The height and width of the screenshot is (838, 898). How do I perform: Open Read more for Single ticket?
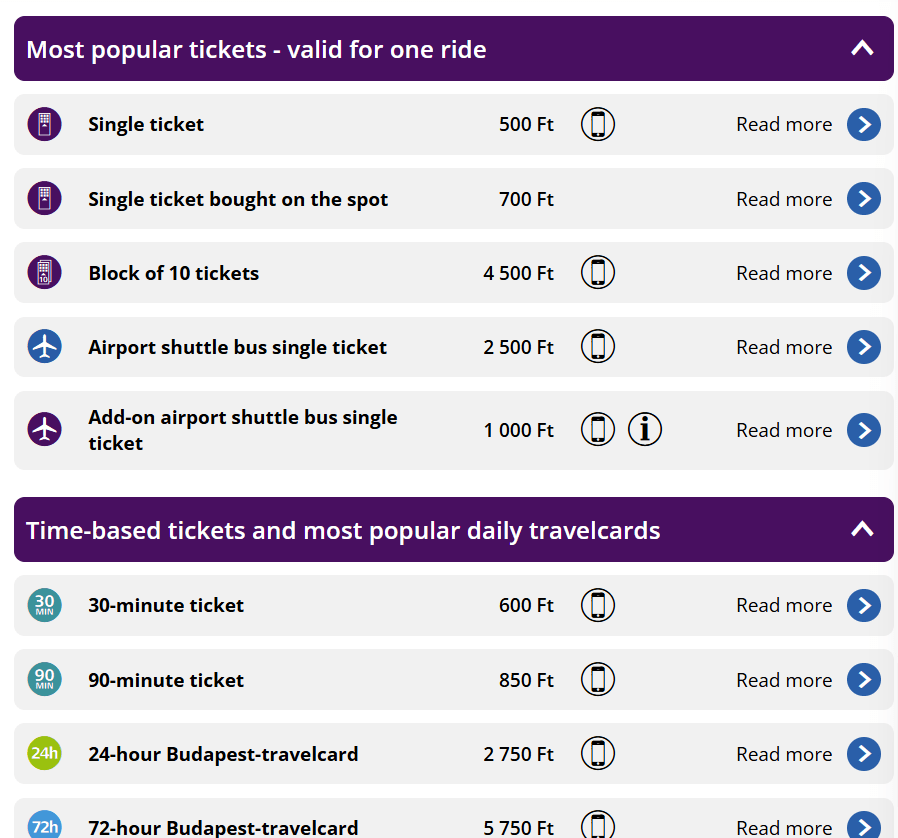coord(784,125)
